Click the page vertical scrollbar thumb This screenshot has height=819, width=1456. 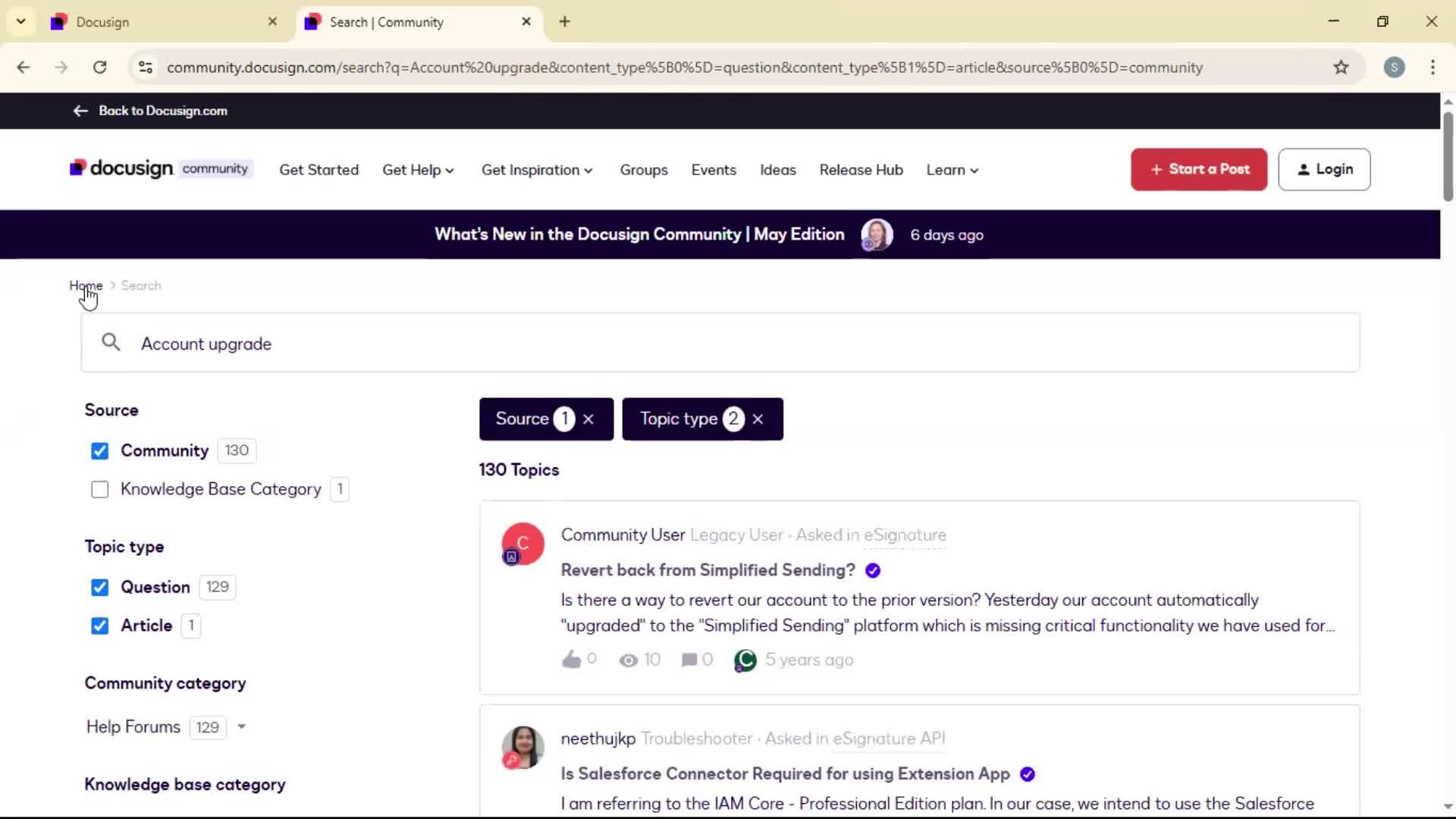coord(1448,157)
